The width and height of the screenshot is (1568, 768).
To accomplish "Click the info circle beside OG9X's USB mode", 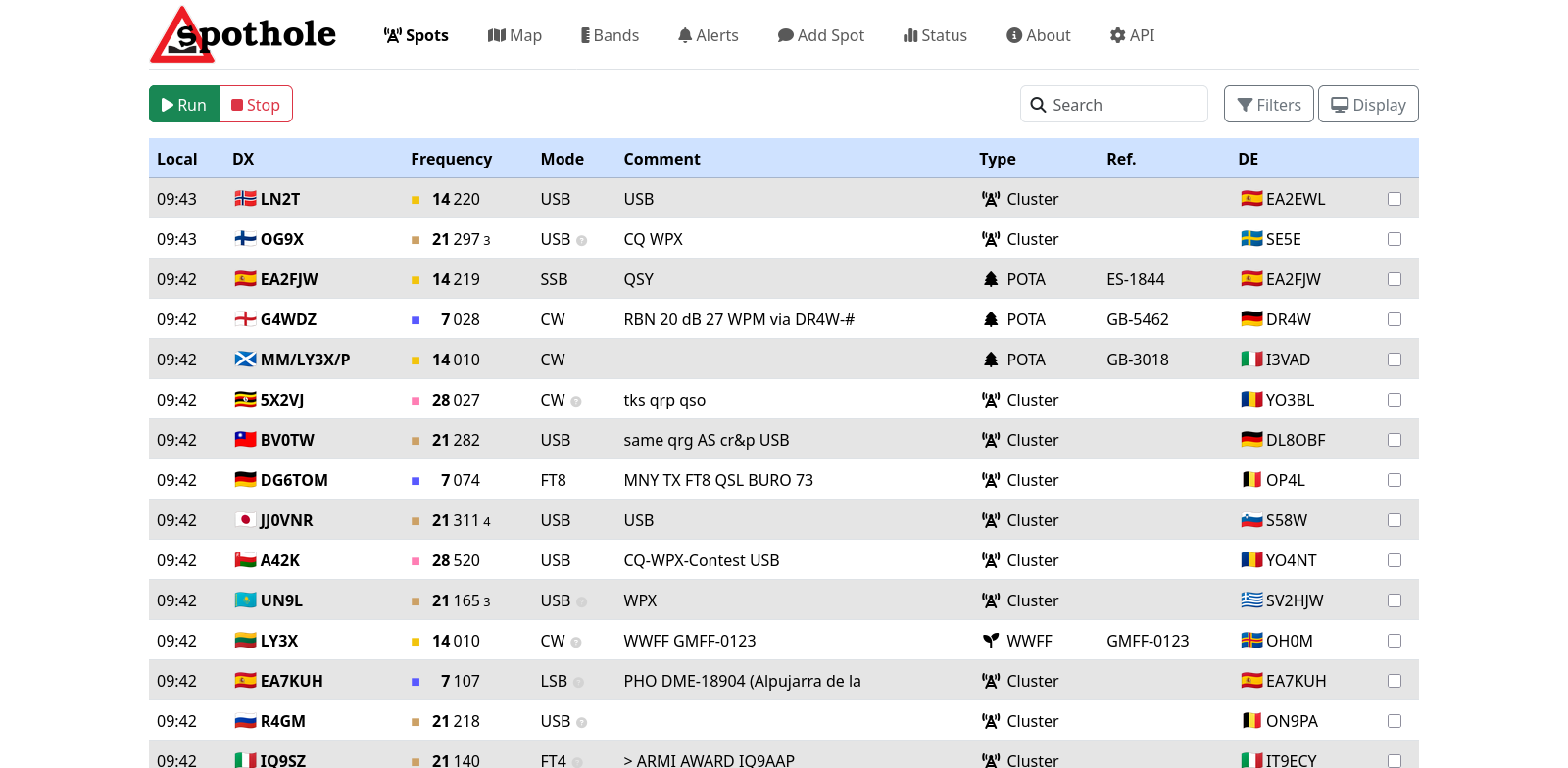I will pos(581,240).
